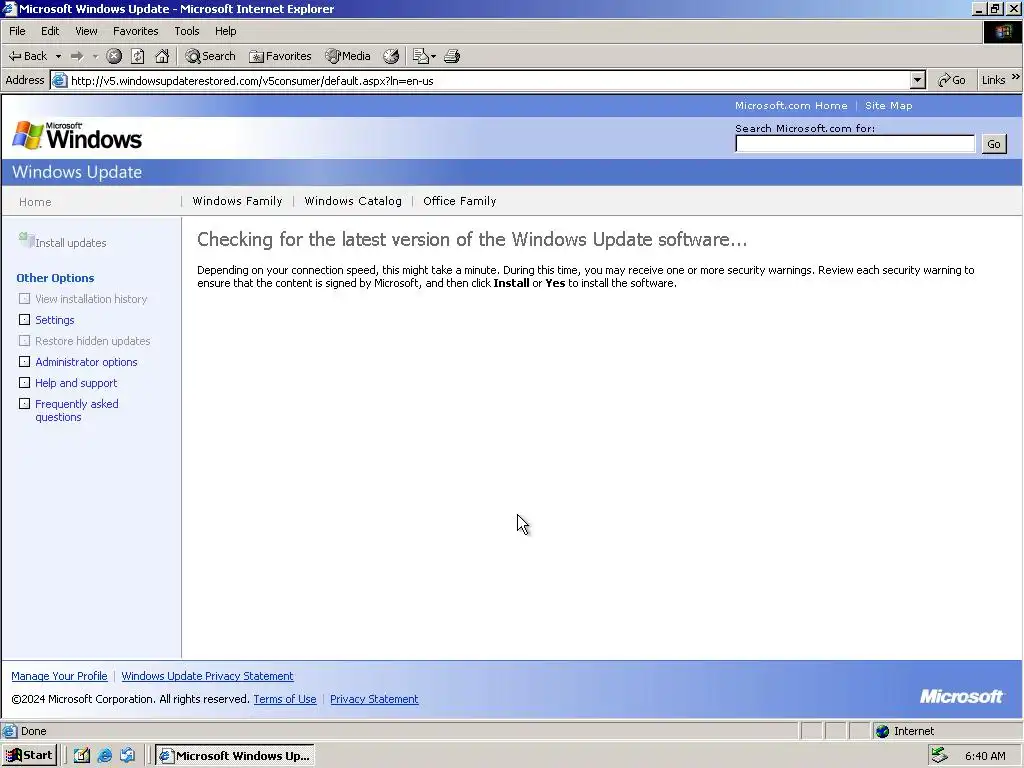
Task: Go to the home page via the Home icon
Action: coord(162,56)
